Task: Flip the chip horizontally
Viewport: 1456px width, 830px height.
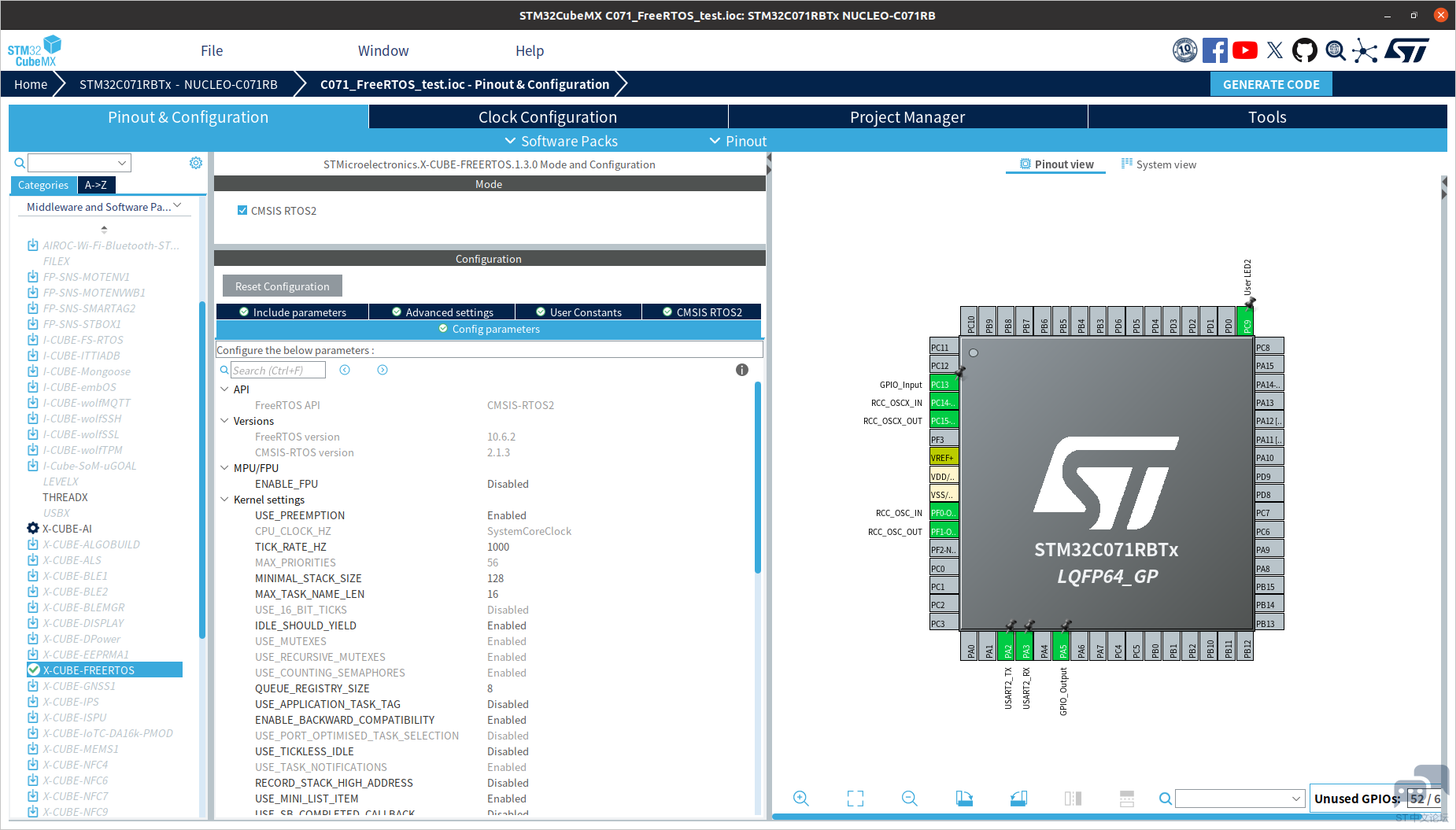Action: pos(1073,799)
